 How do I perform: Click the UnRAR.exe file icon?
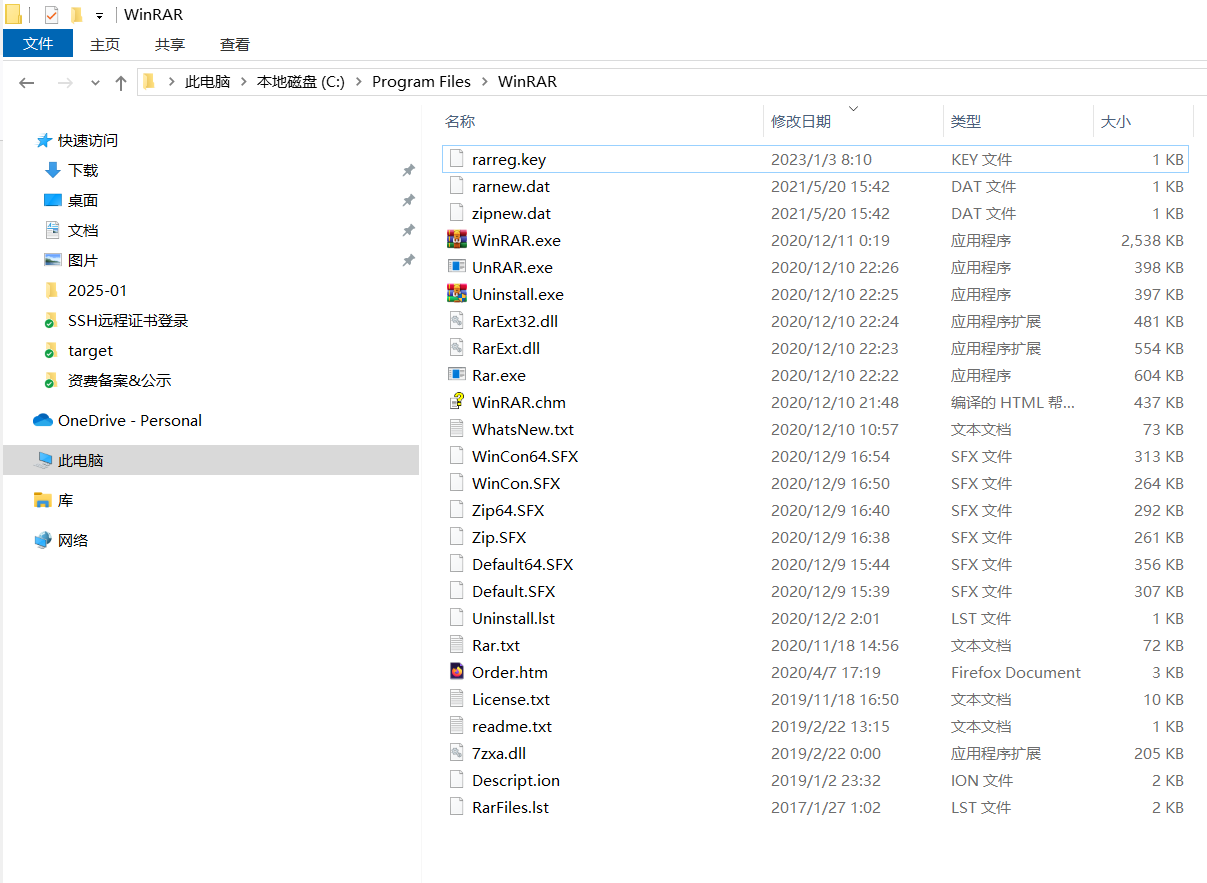[456, 267]
